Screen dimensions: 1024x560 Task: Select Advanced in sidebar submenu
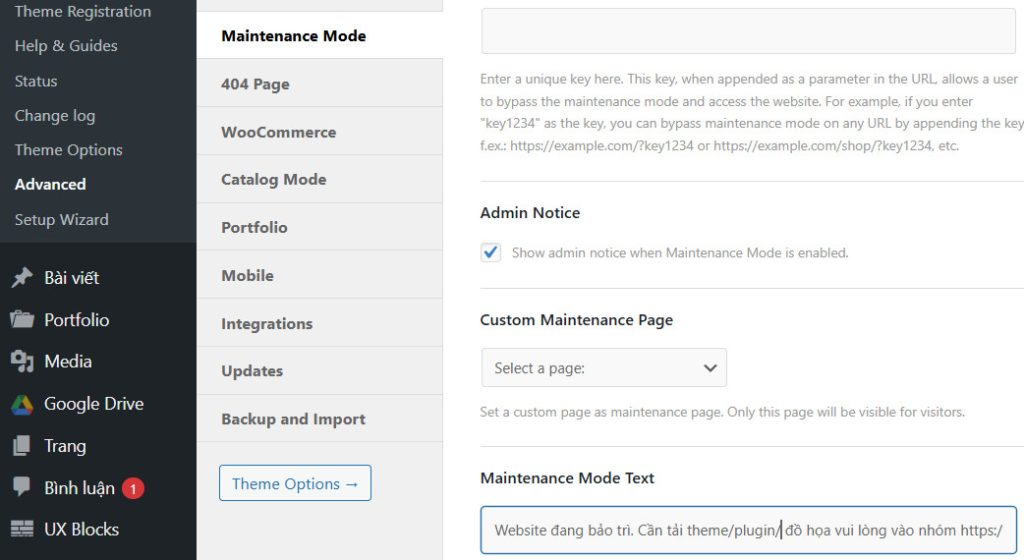(x=50, y=184)
